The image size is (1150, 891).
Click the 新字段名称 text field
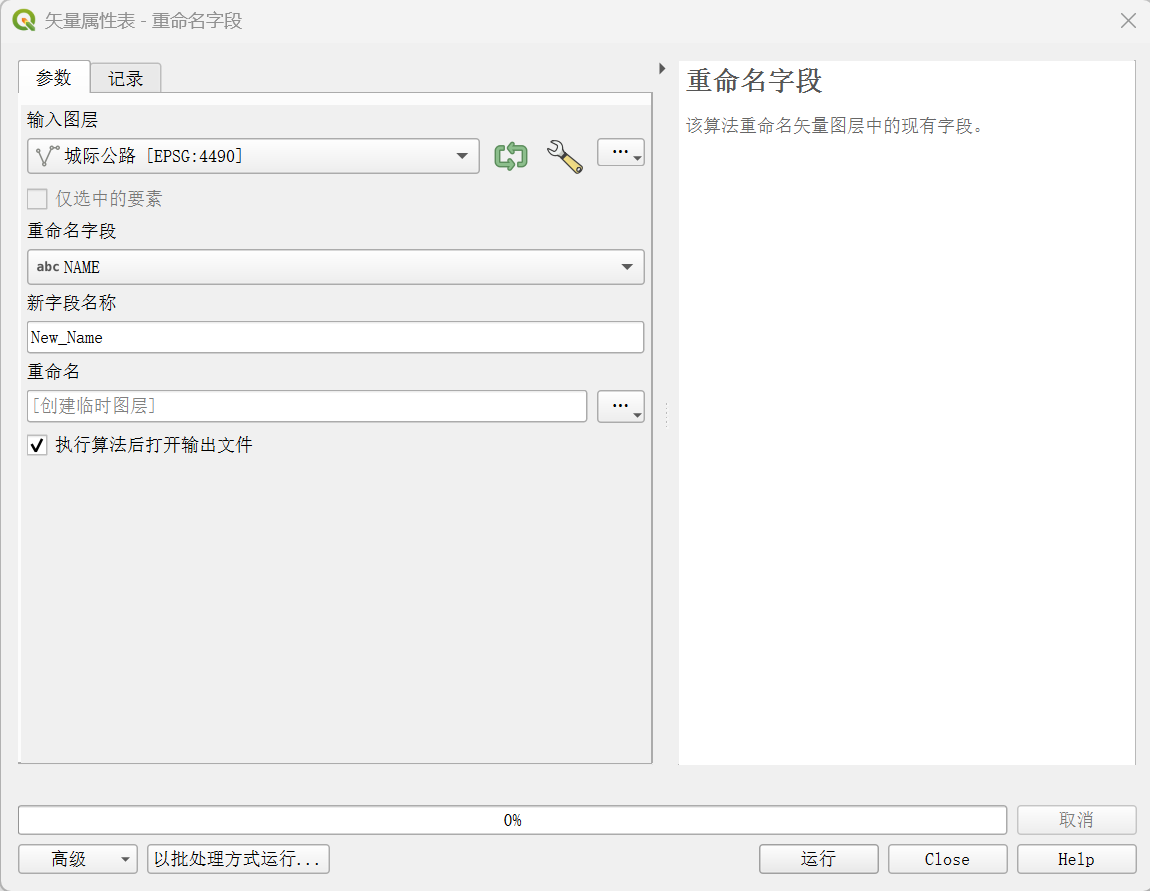click(x=335, y=337)
